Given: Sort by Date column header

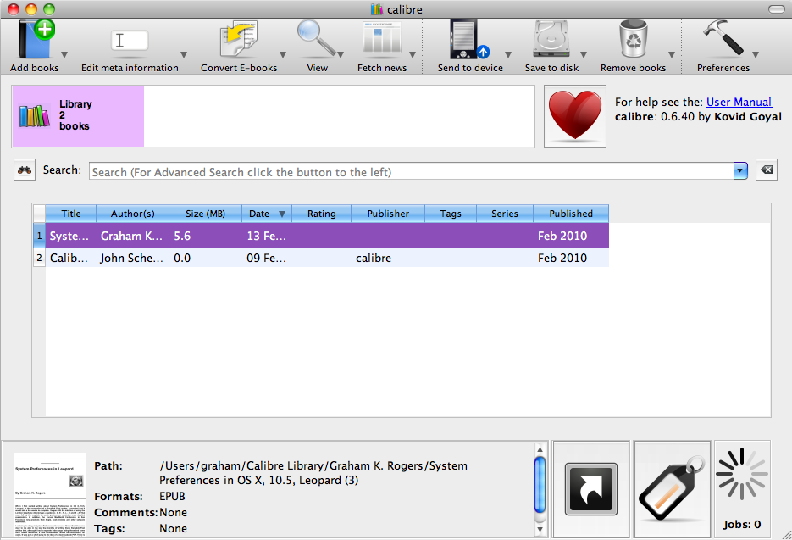Looking at the screenshot, I should tap(266, 214).
